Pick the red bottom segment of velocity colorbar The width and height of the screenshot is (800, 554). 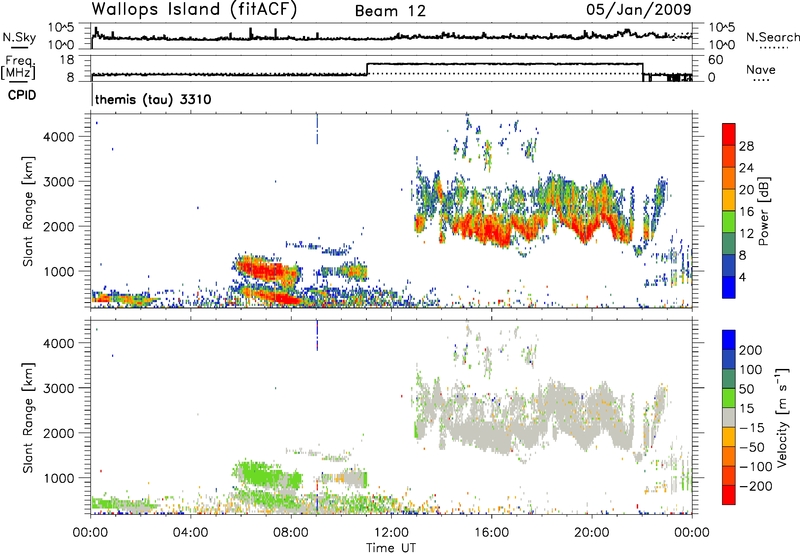[729, 495]
